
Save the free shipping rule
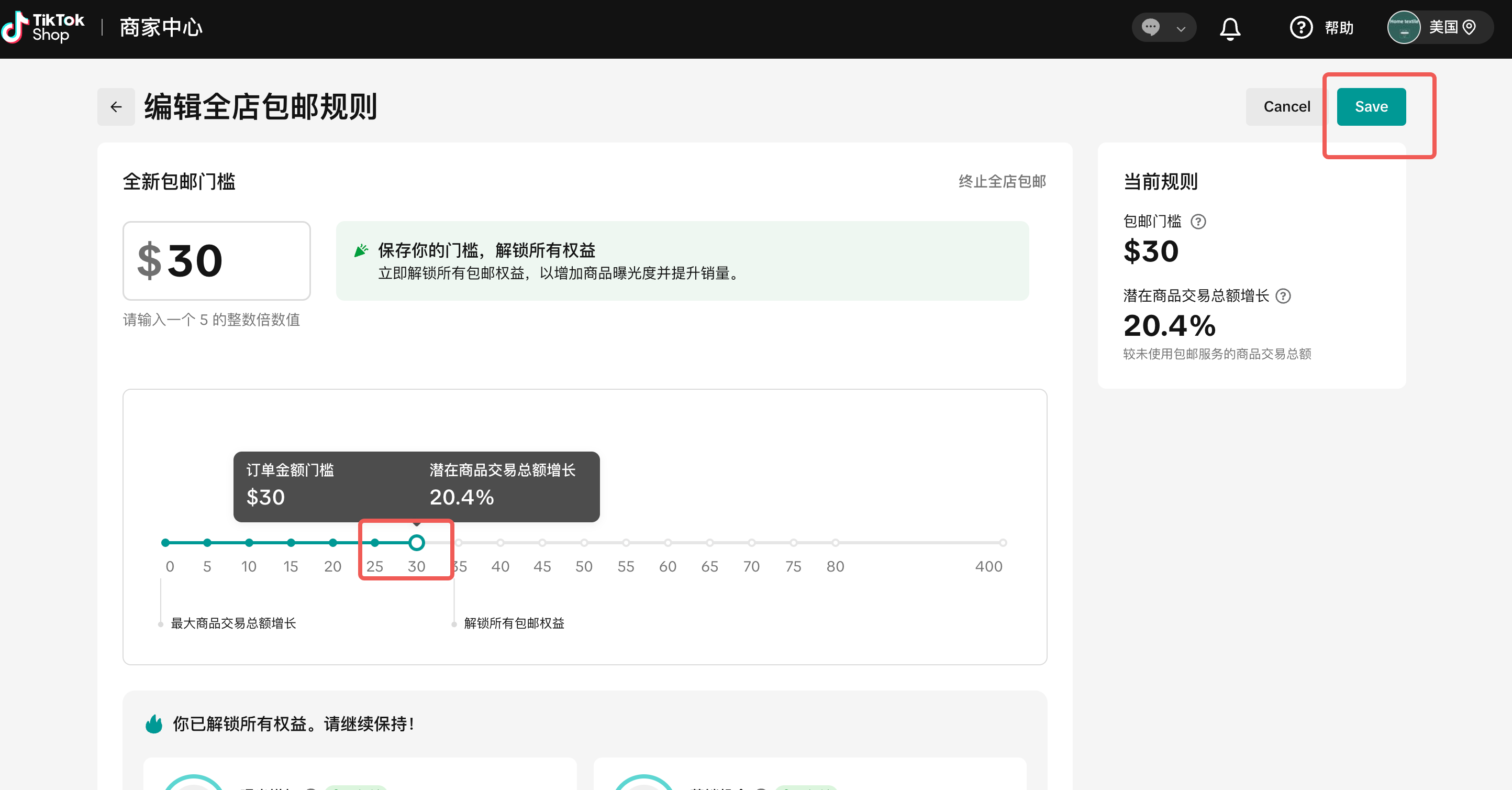point(1371,107)
